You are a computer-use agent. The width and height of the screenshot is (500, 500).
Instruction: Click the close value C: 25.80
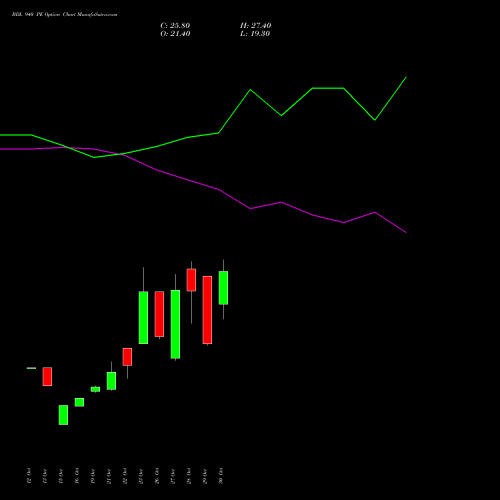tap(175, 26)
